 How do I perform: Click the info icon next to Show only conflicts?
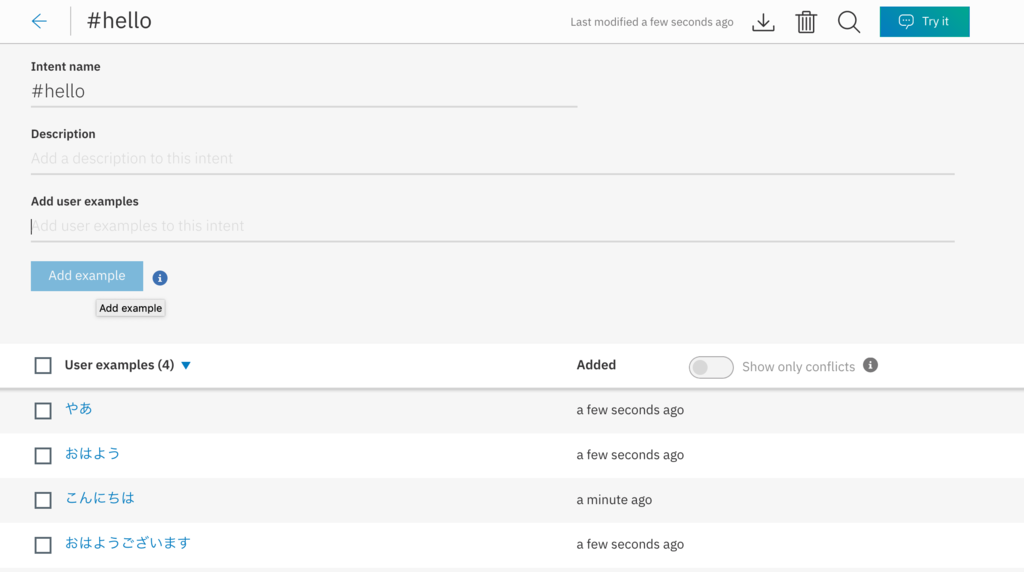[x=870, y=365]
